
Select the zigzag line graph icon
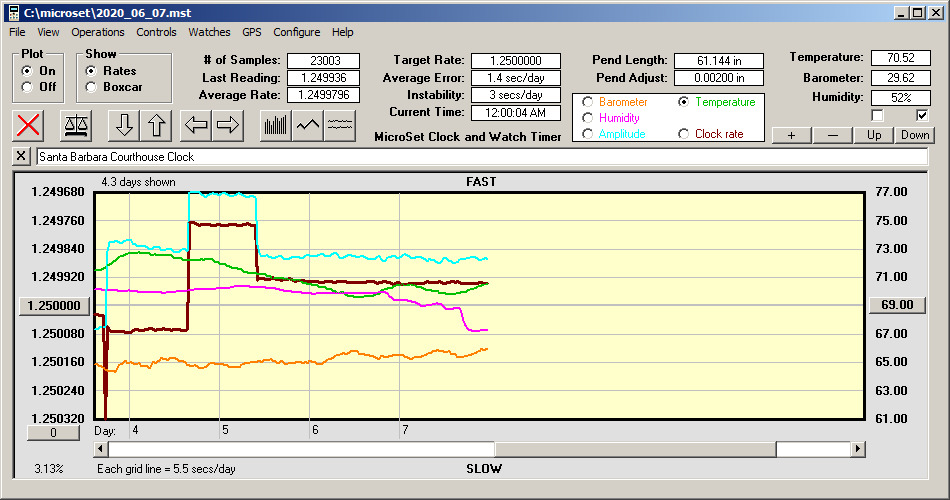point(308,125)
